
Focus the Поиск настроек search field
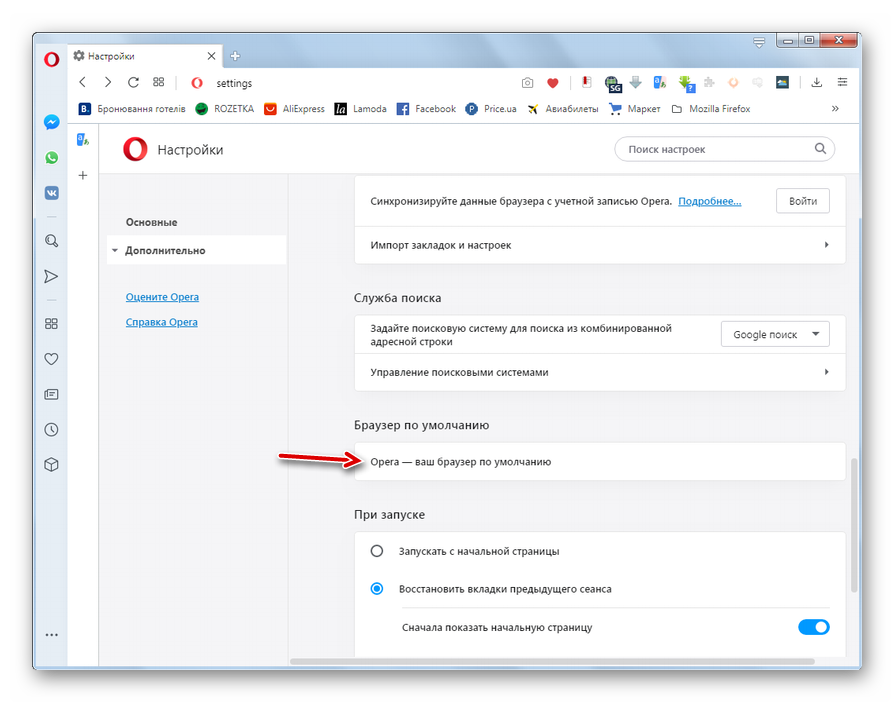click(x=724, y=149)
